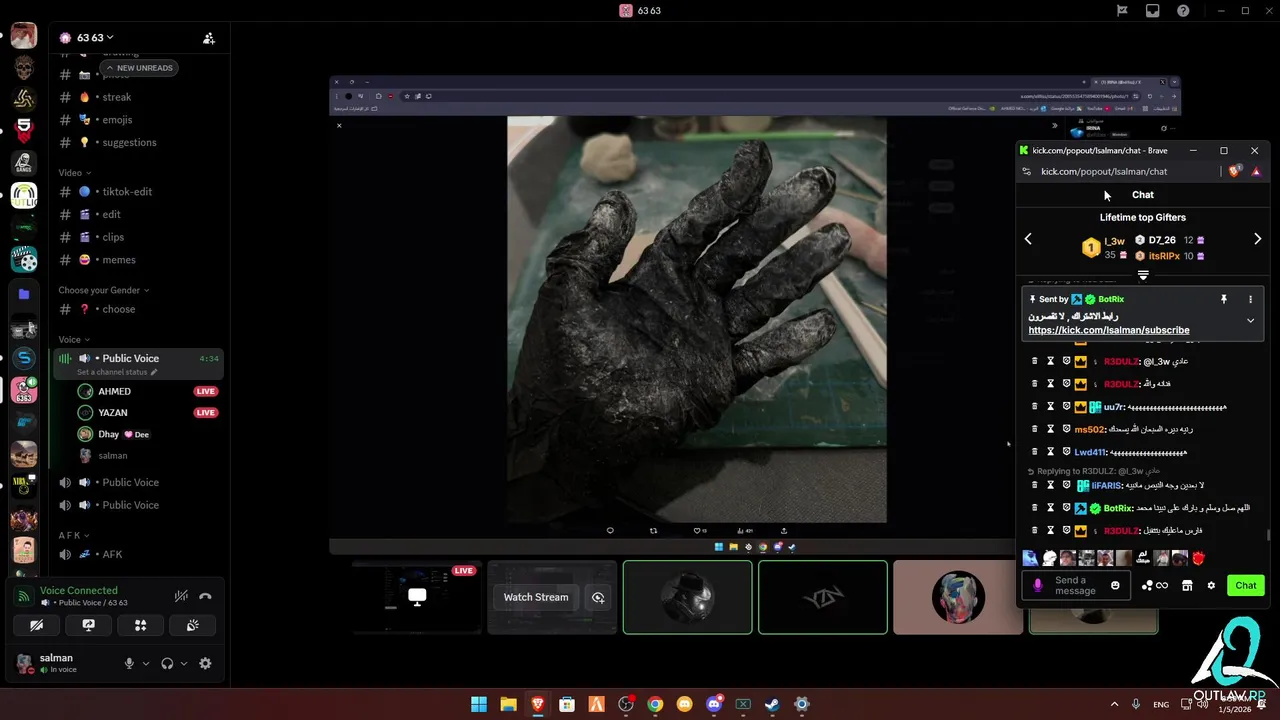Set a channel status for Public Voice
Image resolution: width=1280 pixels, height=720 pixels.
tap(117, 372)
